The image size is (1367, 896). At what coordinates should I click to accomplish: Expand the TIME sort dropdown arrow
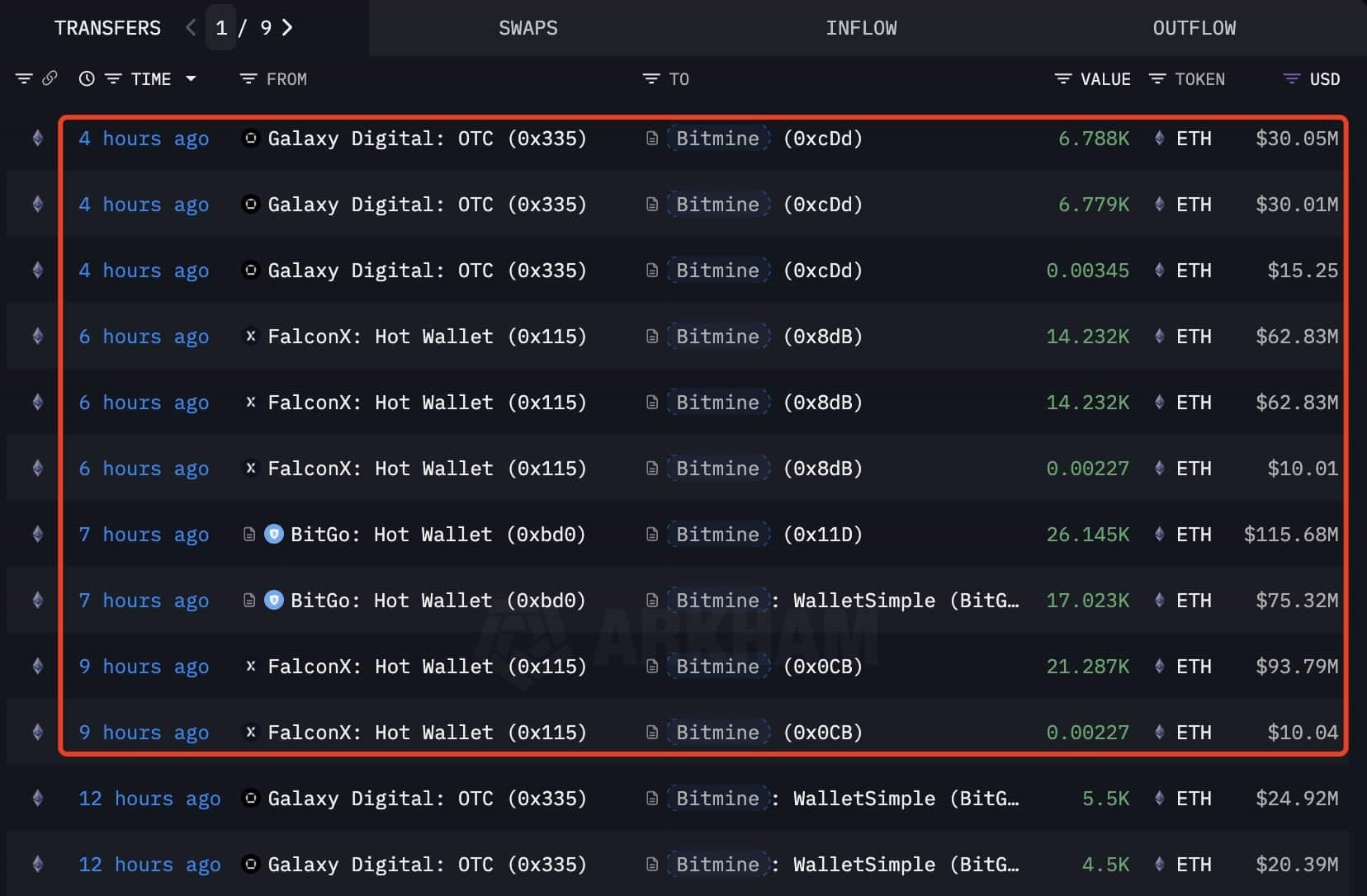[x=192, y=79]
